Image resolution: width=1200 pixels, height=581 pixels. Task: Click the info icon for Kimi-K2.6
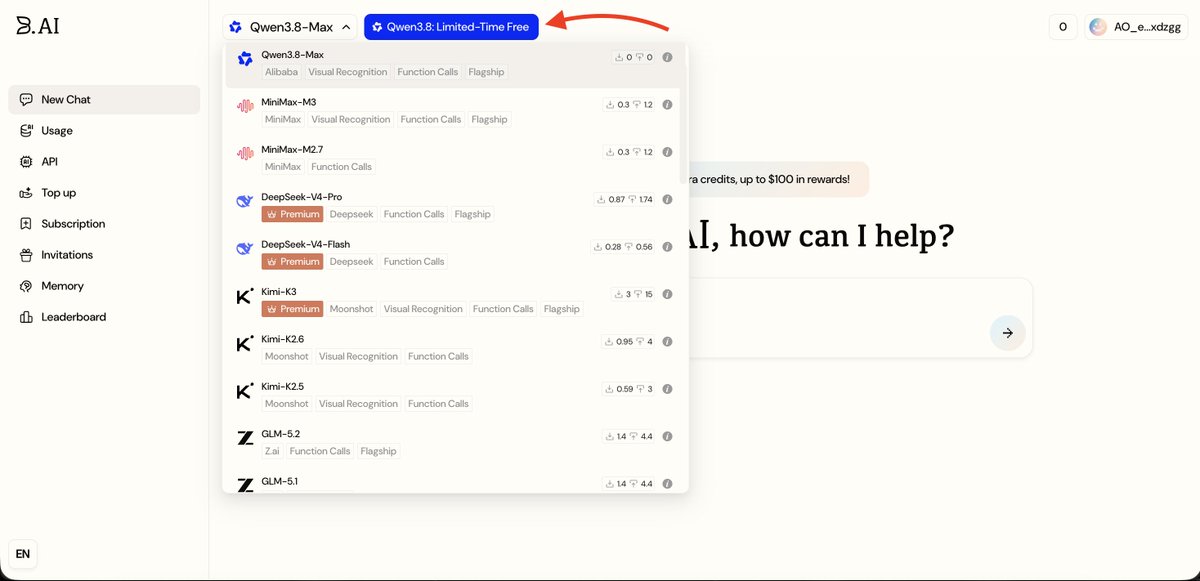click(x=667, y=341)
